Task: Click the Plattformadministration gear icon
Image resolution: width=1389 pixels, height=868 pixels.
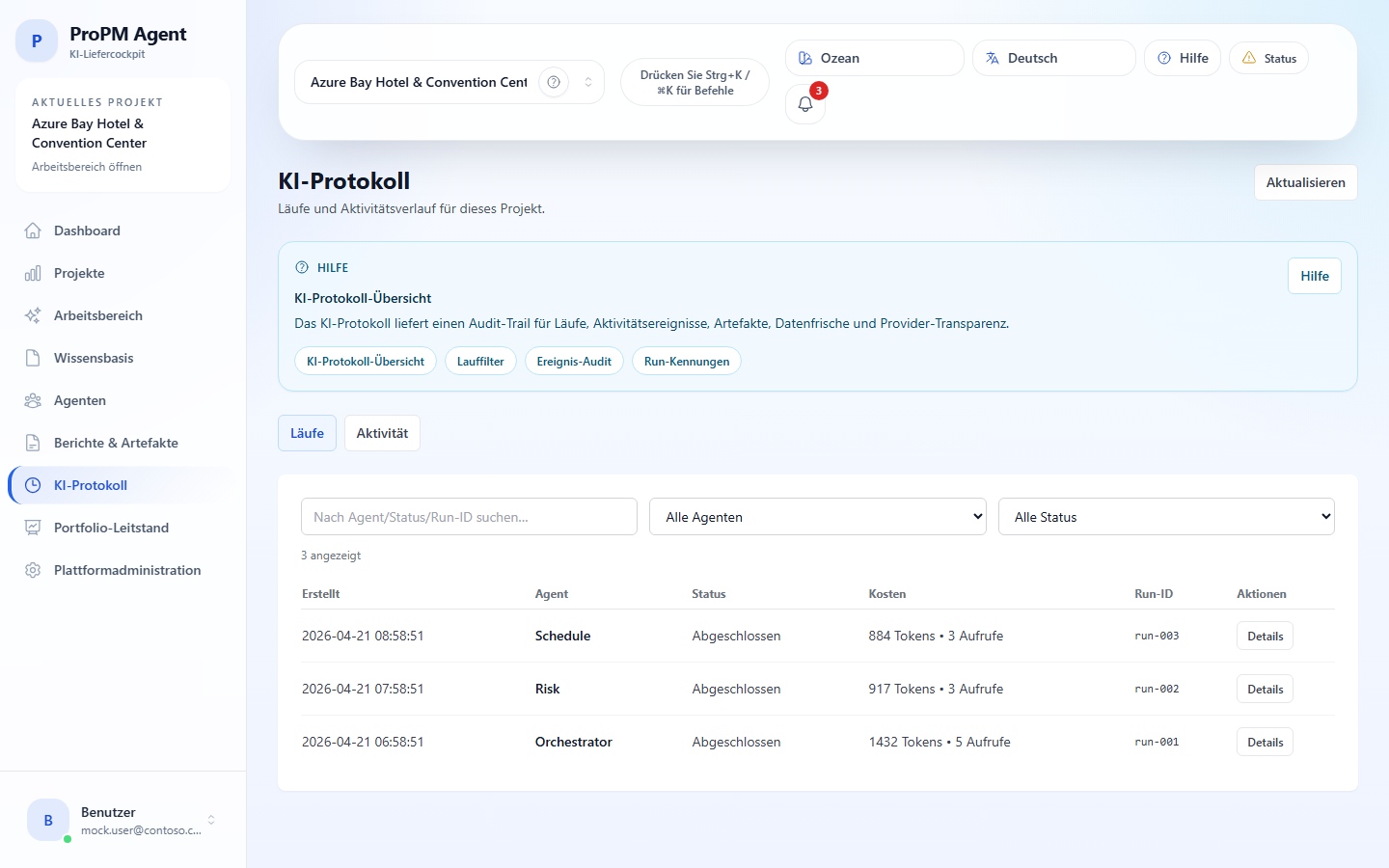Action: (33, 570)
